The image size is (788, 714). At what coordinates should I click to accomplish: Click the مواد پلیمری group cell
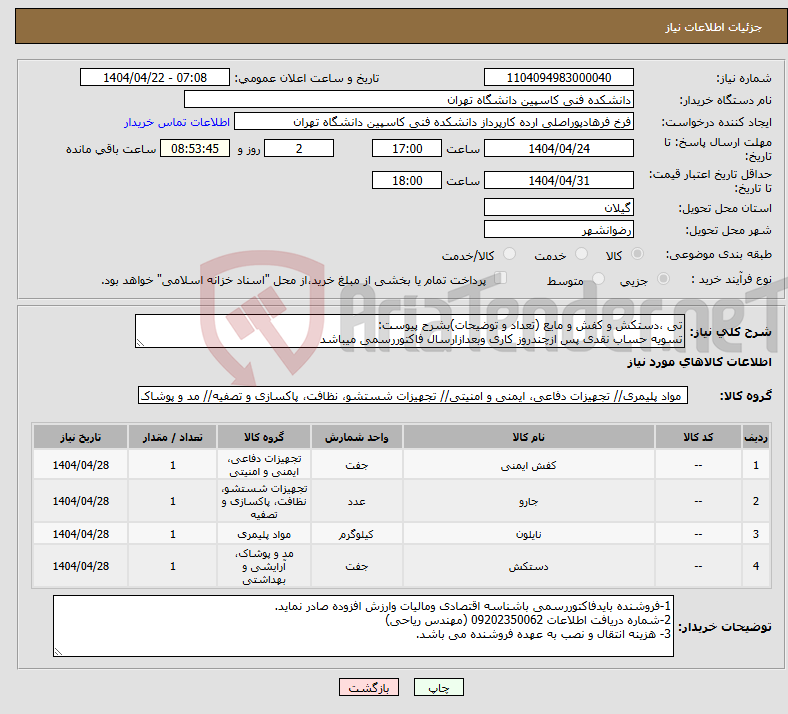coord(264,534)
